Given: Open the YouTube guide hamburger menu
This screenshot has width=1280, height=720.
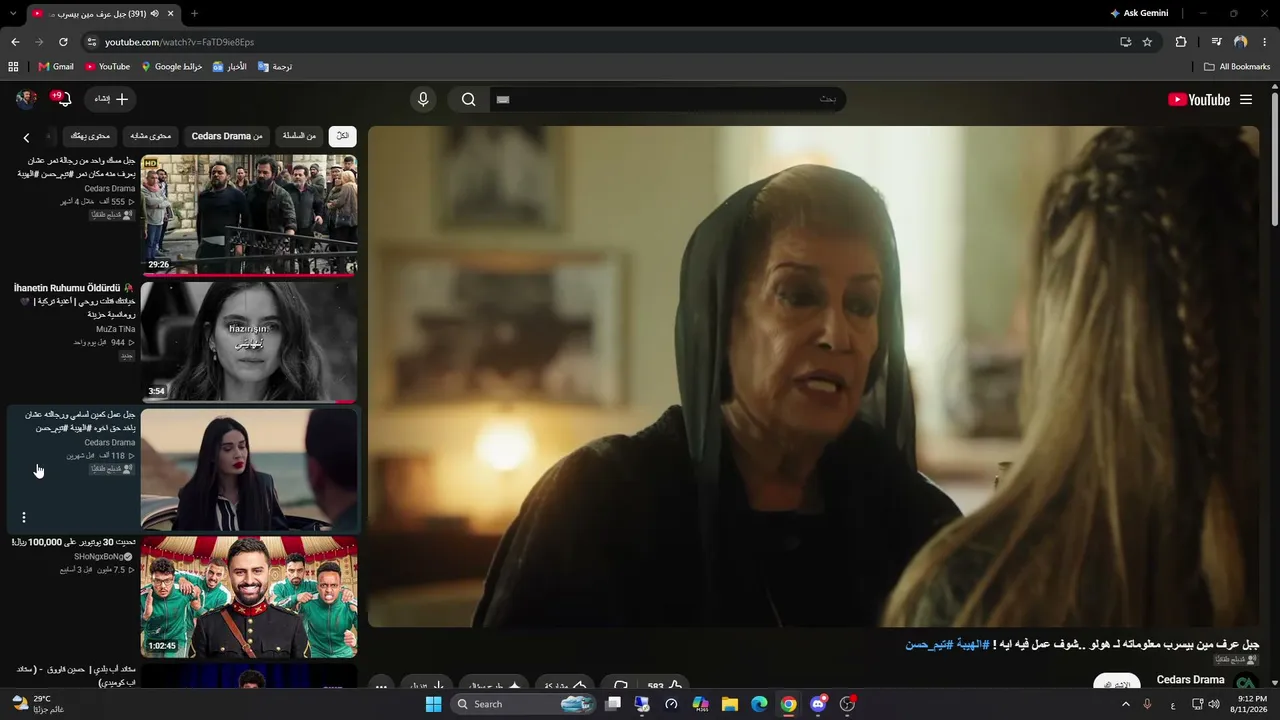Looking at the screenshot, I should tap(1246, 99).
